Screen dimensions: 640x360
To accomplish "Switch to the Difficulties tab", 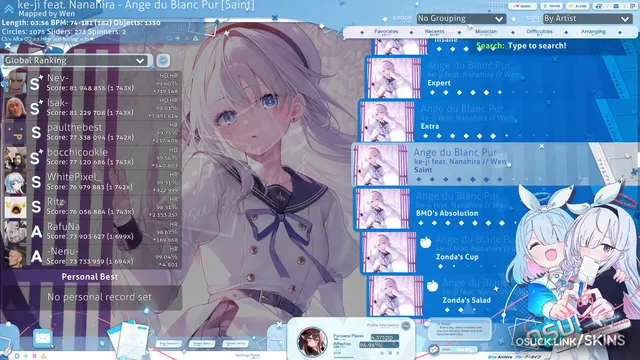I will coord(539,31).
